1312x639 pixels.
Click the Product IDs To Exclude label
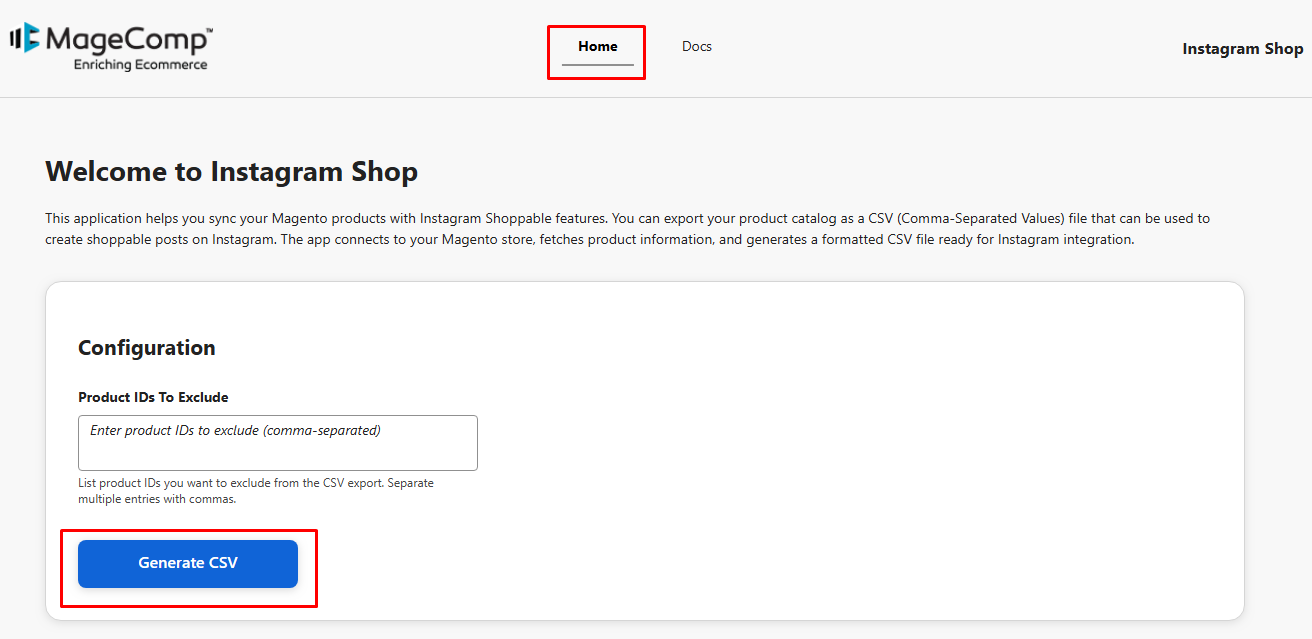click(153, 397)
